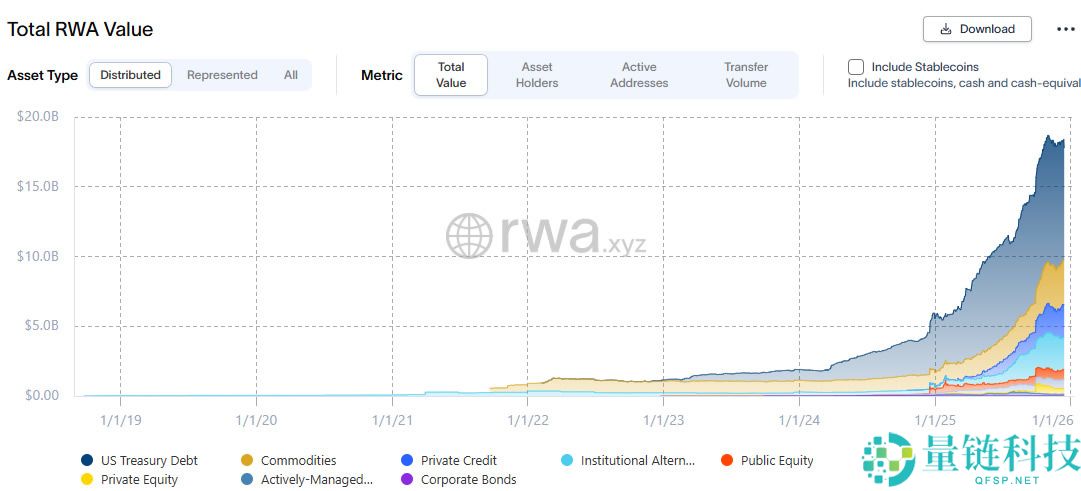Viewport: 1081px width, 491px height.
Task: Open the three-dot more options menu
Action: point(1065,29)
